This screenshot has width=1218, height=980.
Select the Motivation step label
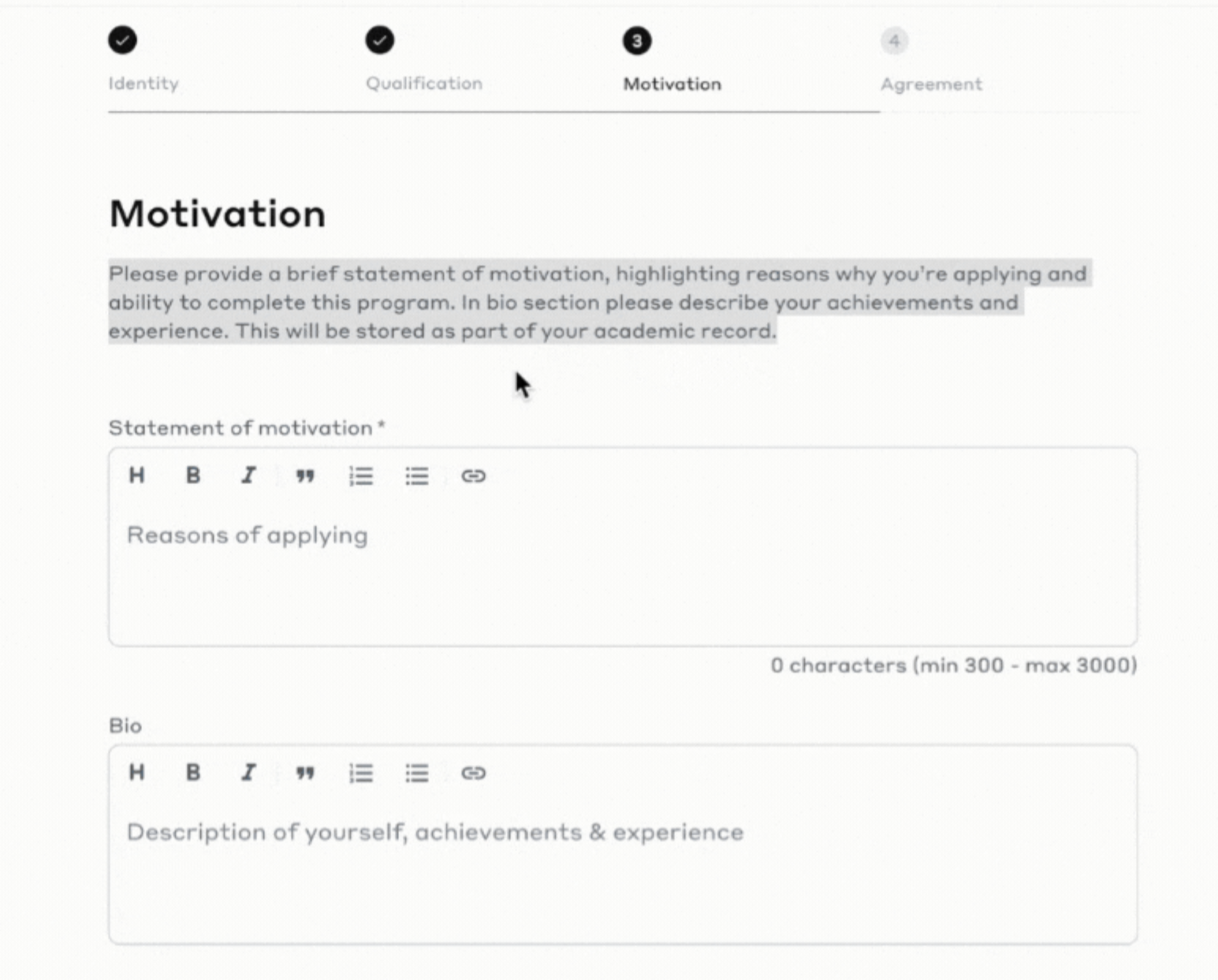point(670,84)
